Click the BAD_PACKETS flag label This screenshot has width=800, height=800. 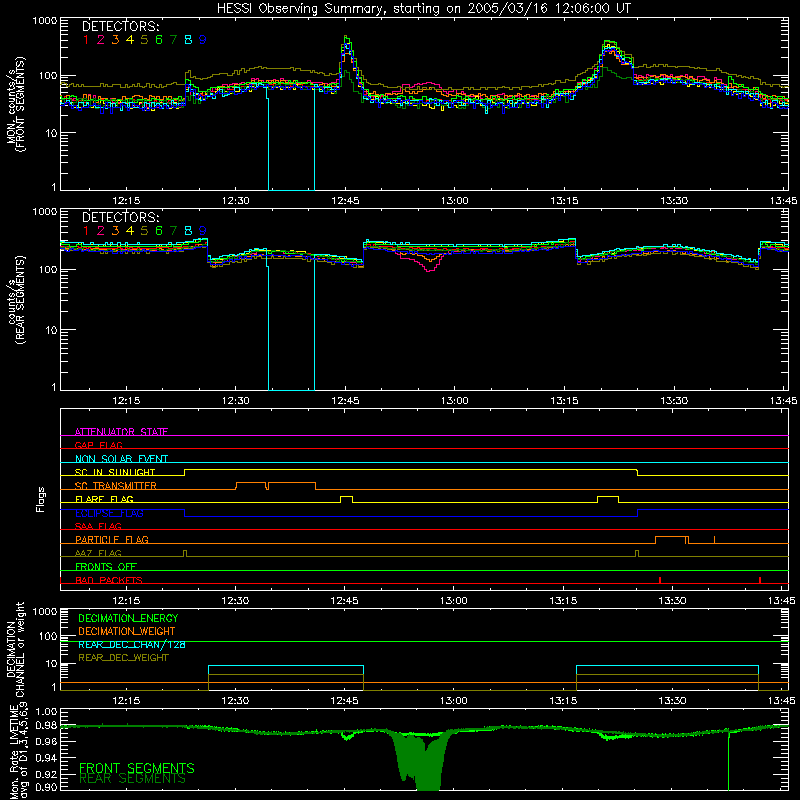click(x=109, y=580)
